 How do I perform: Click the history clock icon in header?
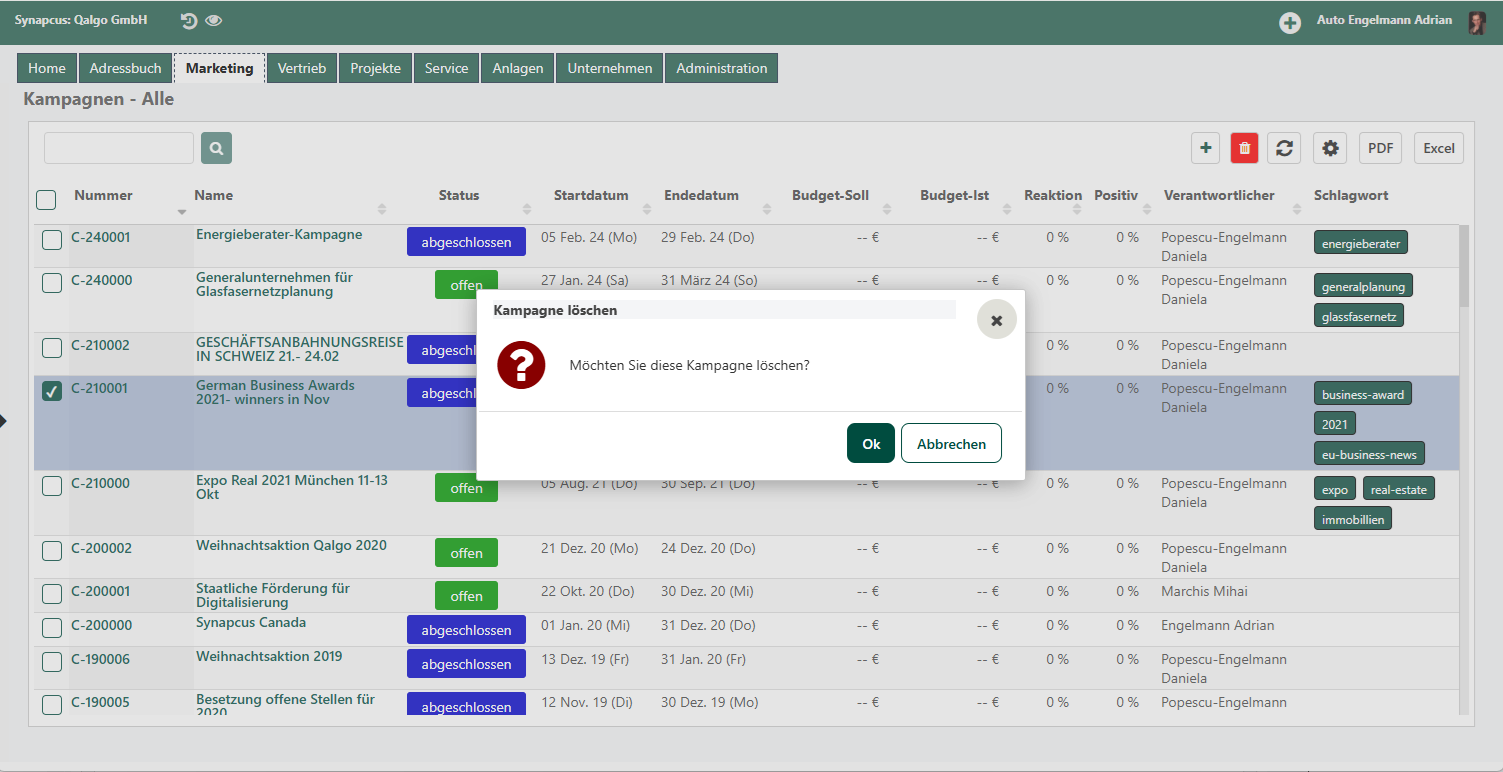click(189, 21)
